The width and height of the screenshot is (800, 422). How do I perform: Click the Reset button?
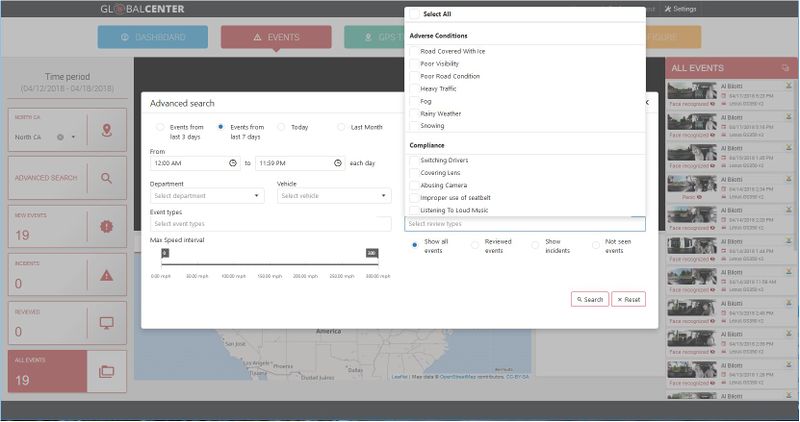[x=629, y=299]
